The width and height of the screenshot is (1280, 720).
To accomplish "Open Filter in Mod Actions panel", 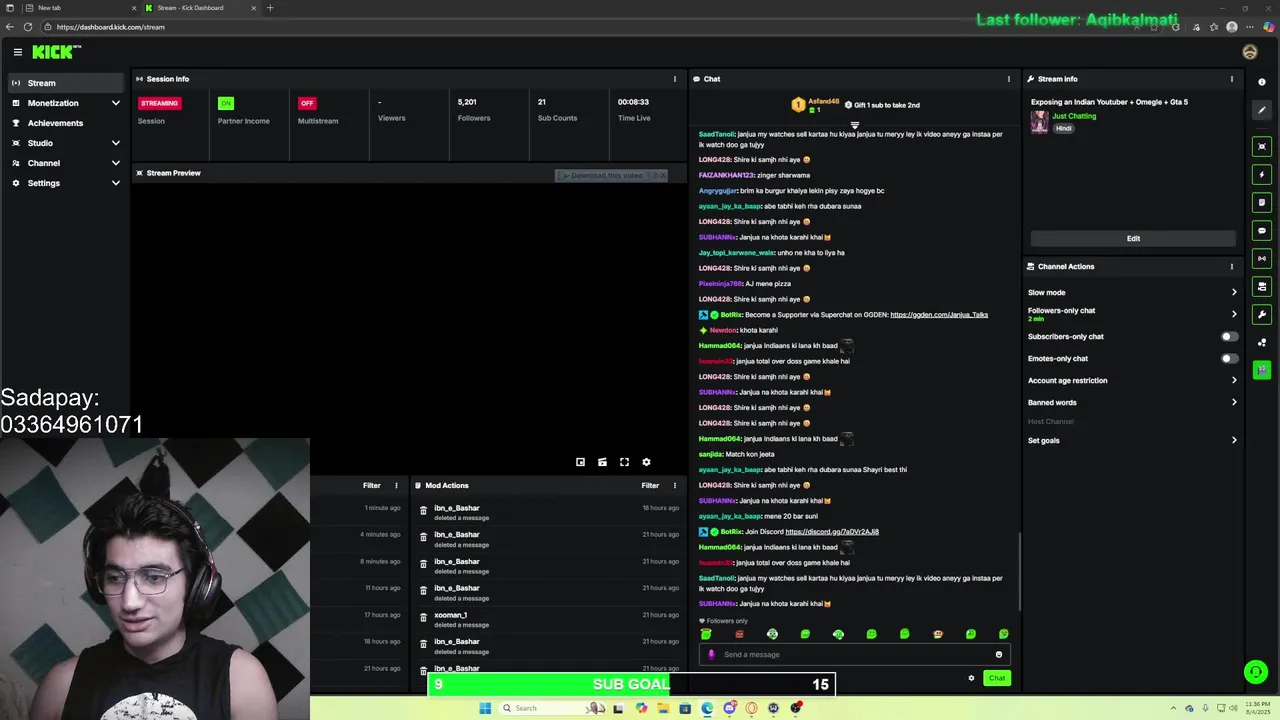I will pos(650,486).
